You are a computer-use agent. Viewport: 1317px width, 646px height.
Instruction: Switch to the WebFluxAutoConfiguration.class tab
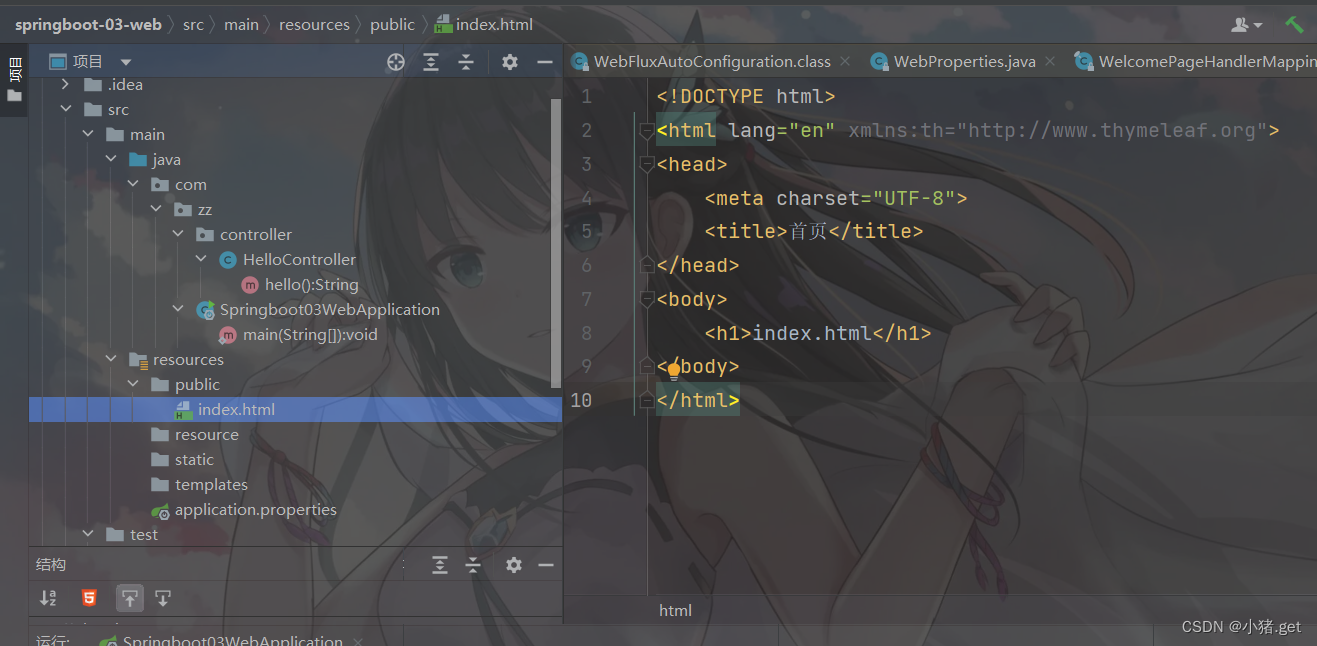(x=712, y=61)
